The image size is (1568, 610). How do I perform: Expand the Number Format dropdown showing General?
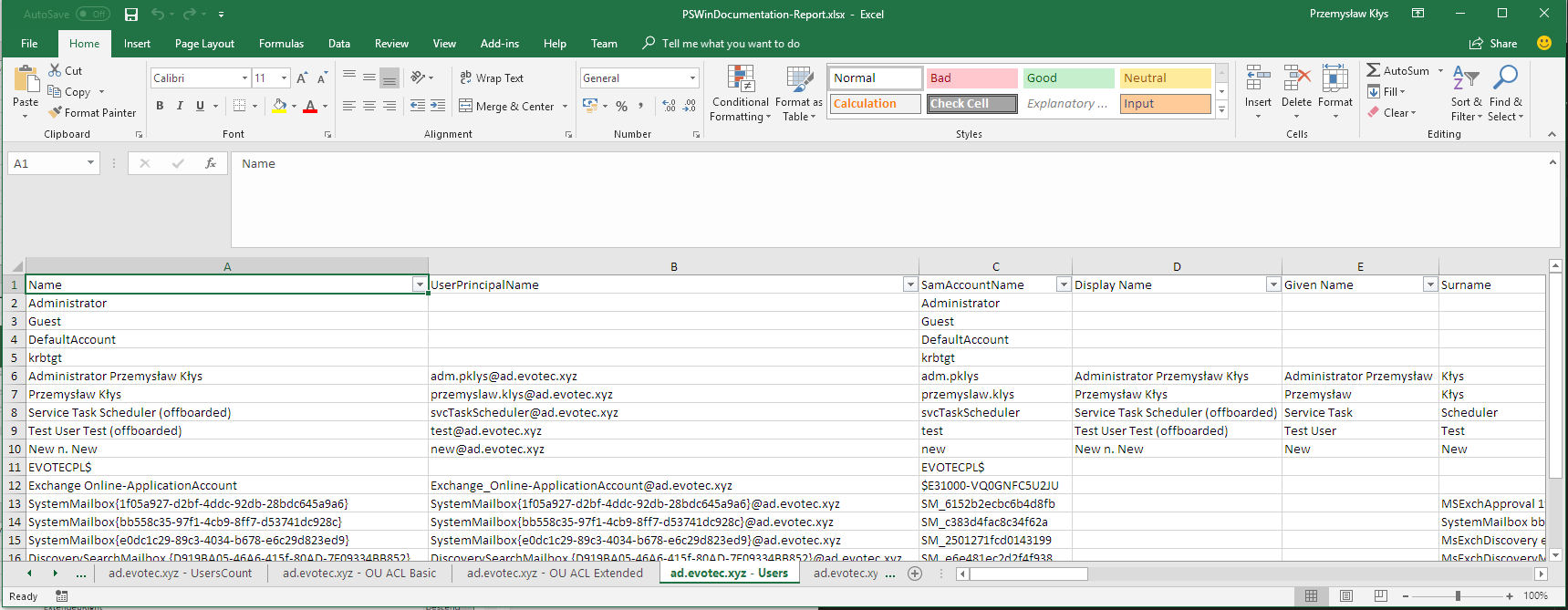pos(692,78)
